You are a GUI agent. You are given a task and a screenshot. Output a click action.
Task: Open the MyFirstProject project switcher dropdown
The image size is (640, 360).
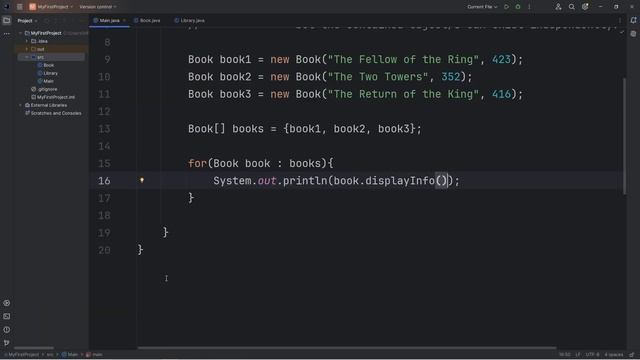tap(51, 7)
